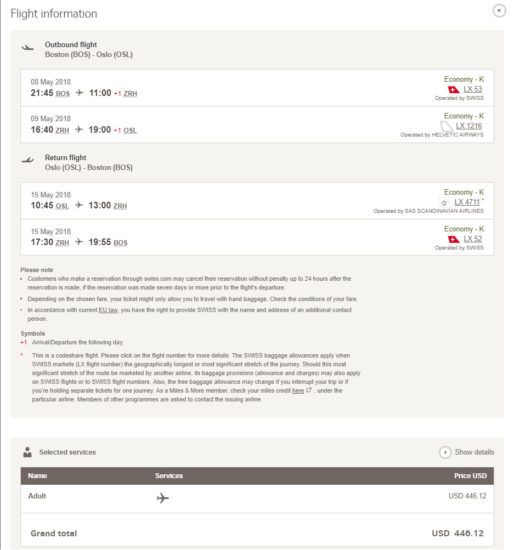Viewport: 514px width, 550px height.
Task: Open flight number LX 53 details
Action: (x=473, y=89)
